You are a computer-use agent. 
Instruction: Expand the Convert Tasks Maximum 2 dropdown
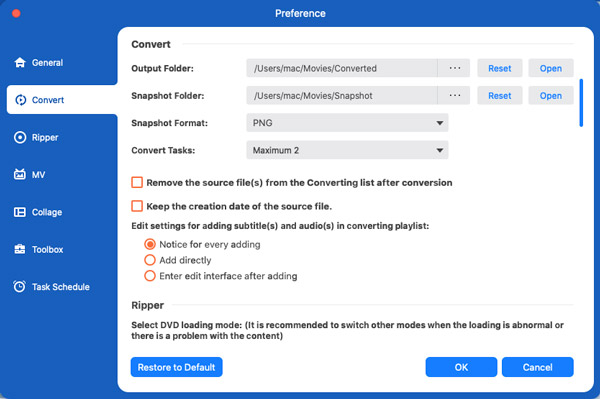[347, 150]
